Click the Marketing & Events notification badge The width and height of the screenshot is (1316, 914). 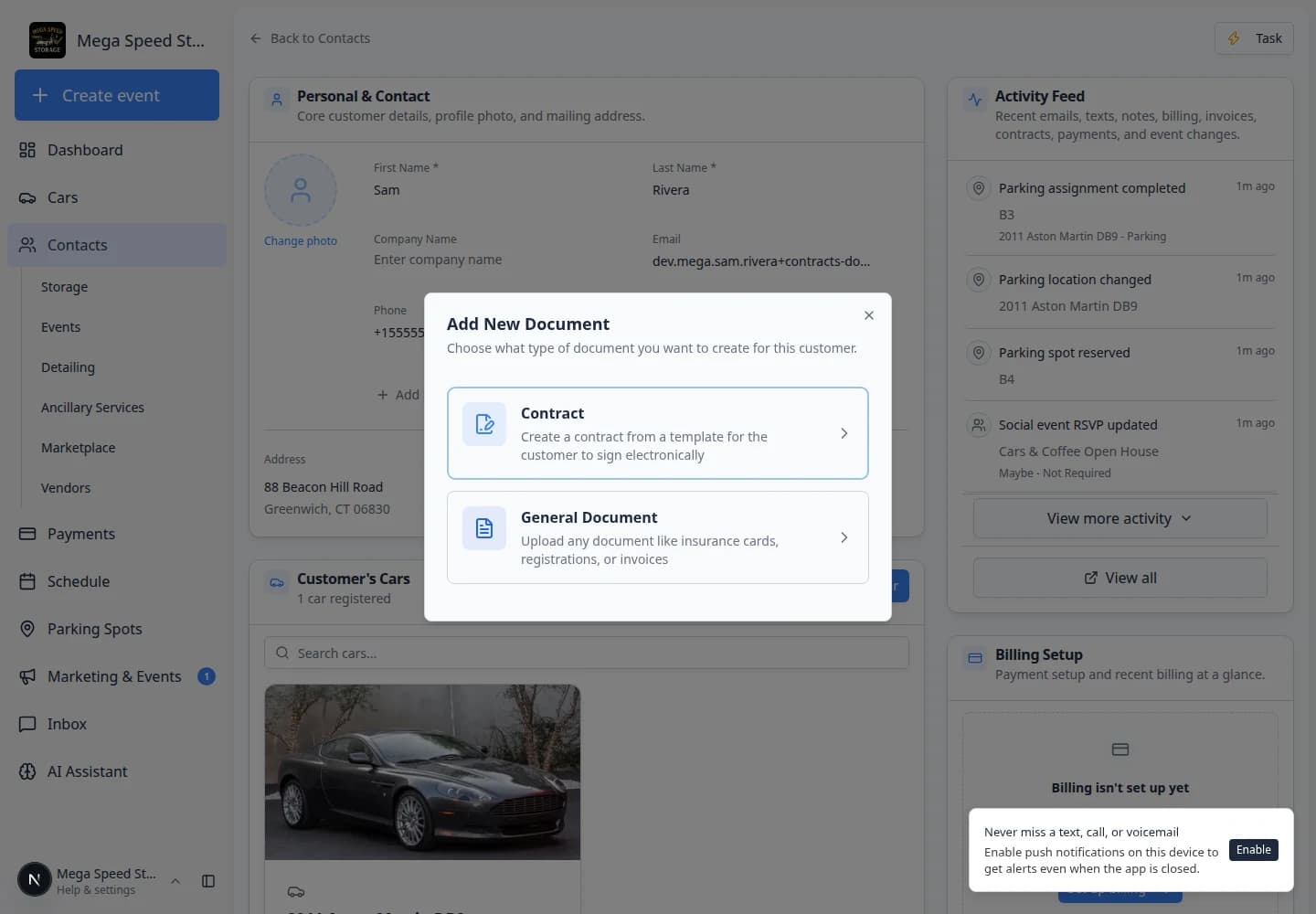[x=207, y=676]
